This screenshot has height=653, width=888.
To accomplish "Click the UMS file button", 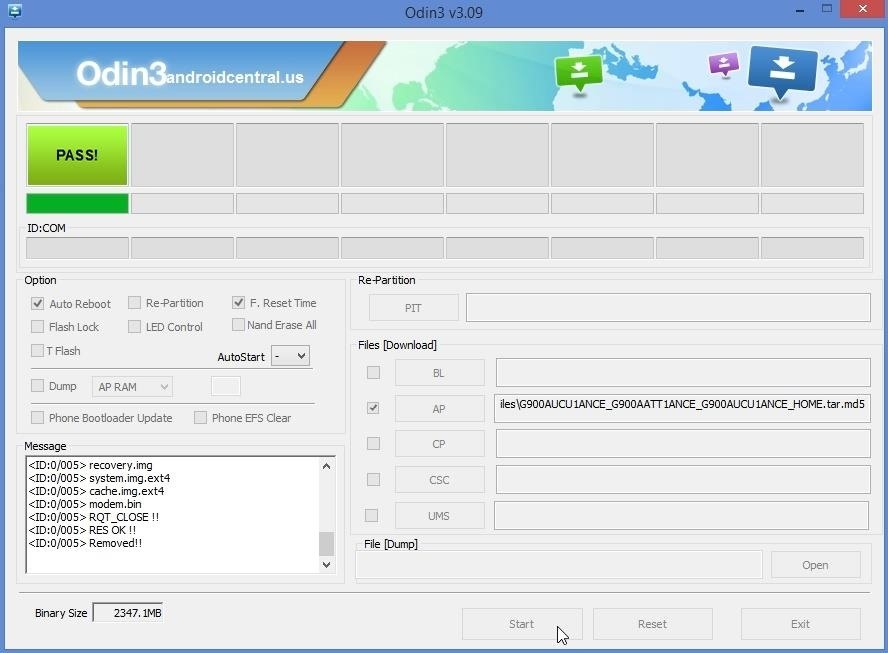I will coord(439,516).
